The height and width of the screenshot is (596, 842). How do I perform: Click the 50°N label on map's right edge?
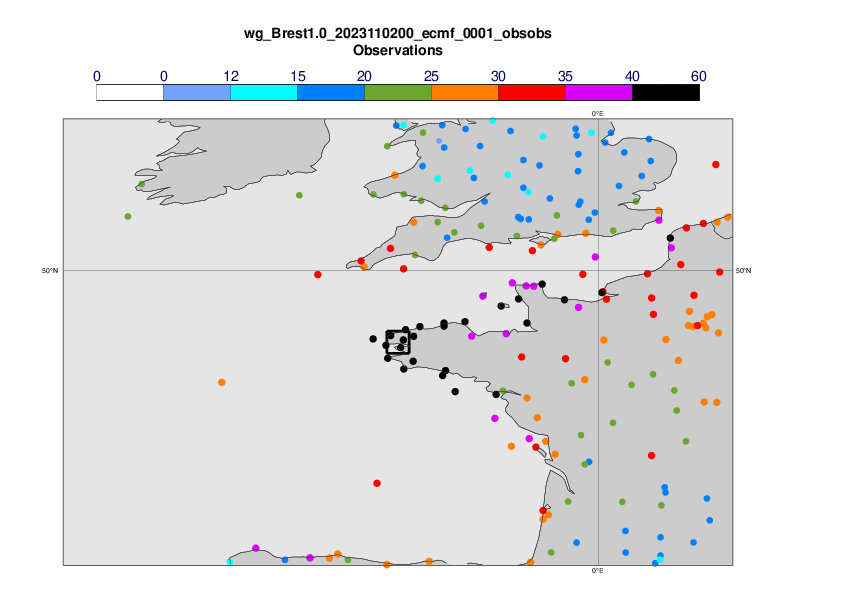coord(743,271)
